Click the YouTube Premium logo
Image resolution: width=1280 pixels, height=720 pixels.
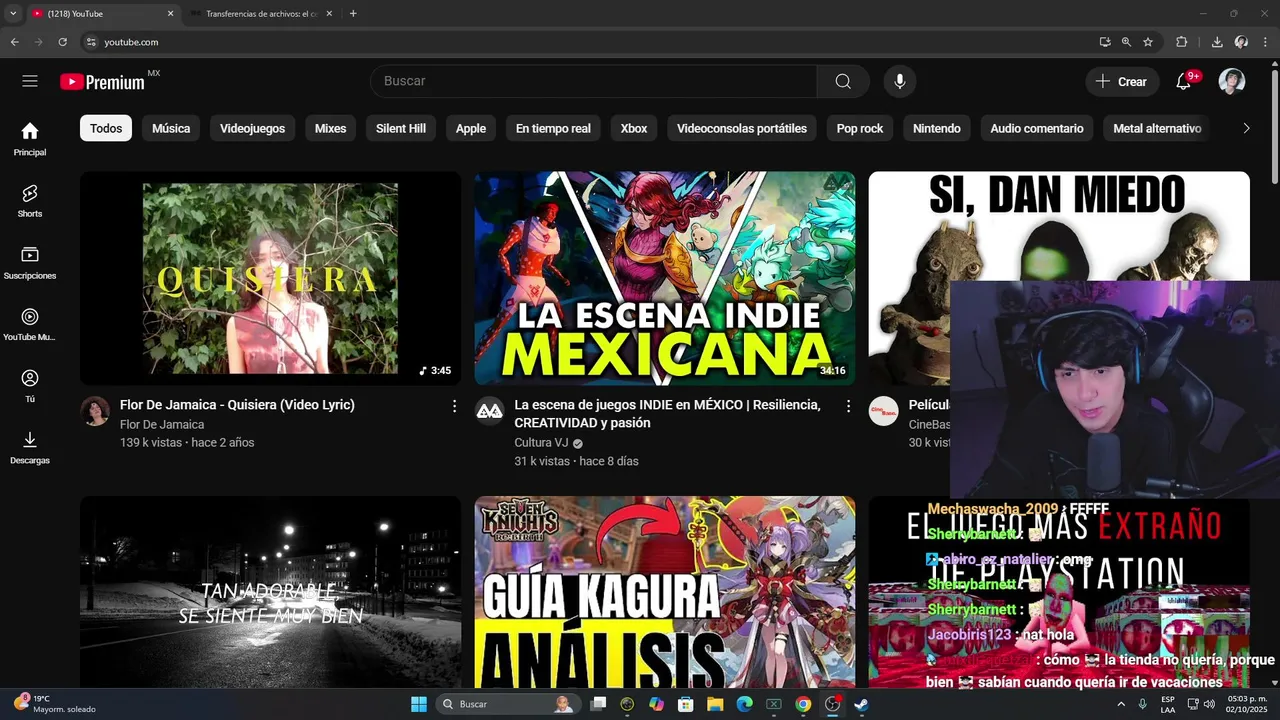pos(102,82)
